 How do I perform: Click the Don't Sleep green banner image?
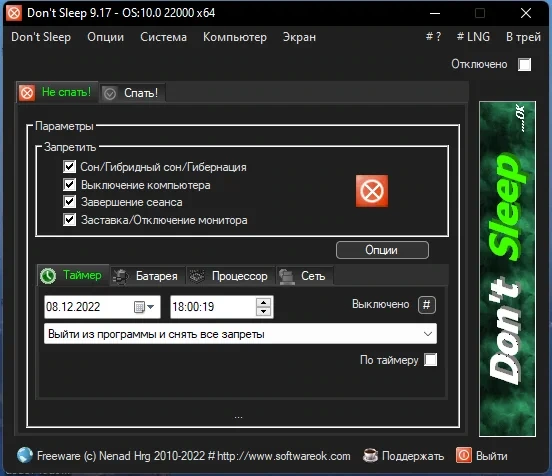click(507, 269)
